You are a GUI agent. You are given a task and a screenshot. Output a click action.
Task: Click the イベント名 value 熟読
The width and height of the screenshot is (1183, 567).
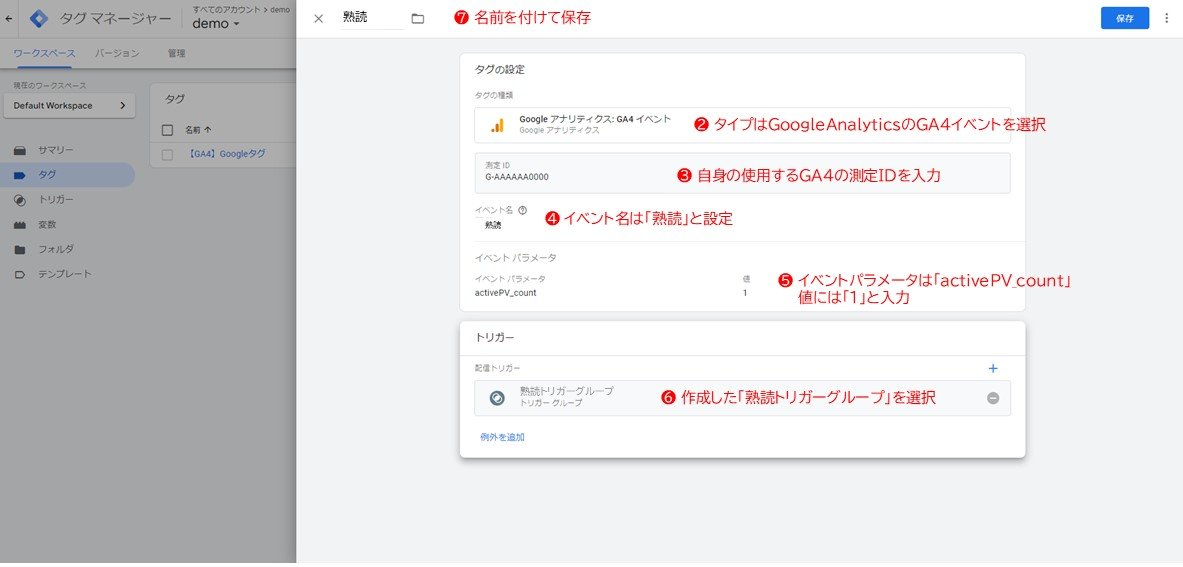coord(493,225)
